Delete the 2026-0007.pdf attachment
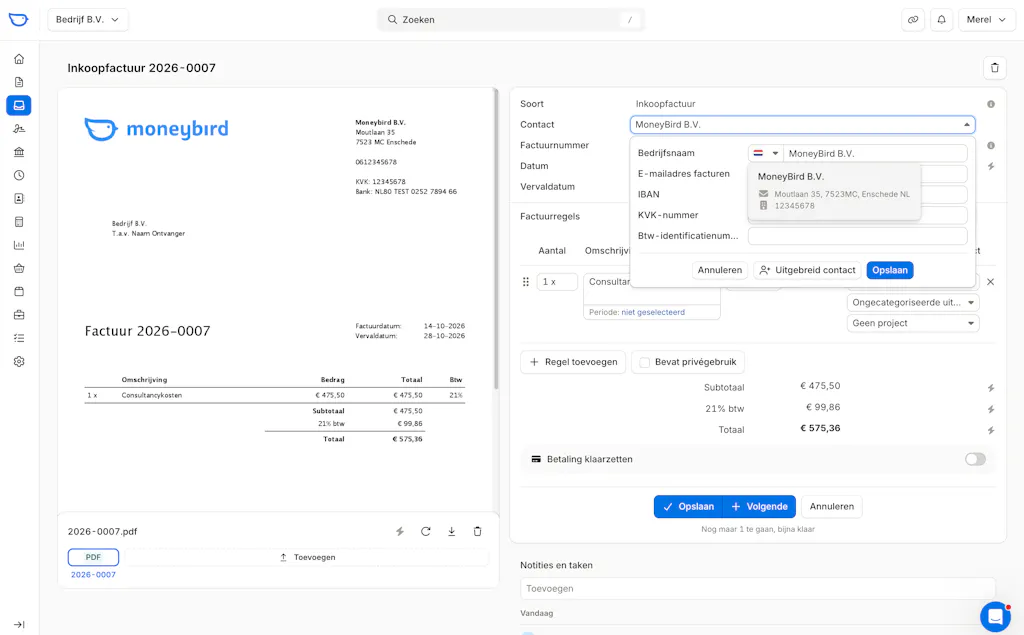The image size is (1024, 635). pos(477,532)
